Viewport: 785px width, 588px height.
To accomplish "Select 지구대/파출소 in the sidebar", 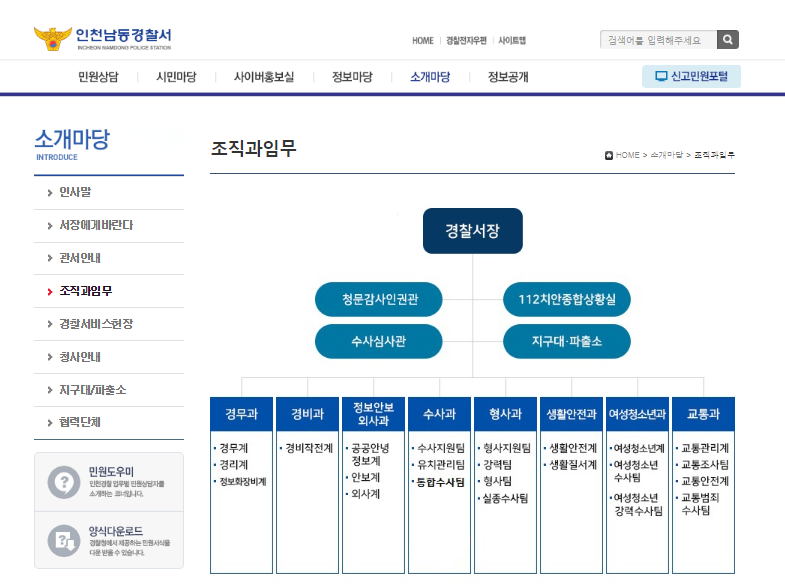I will pos(93,390).
